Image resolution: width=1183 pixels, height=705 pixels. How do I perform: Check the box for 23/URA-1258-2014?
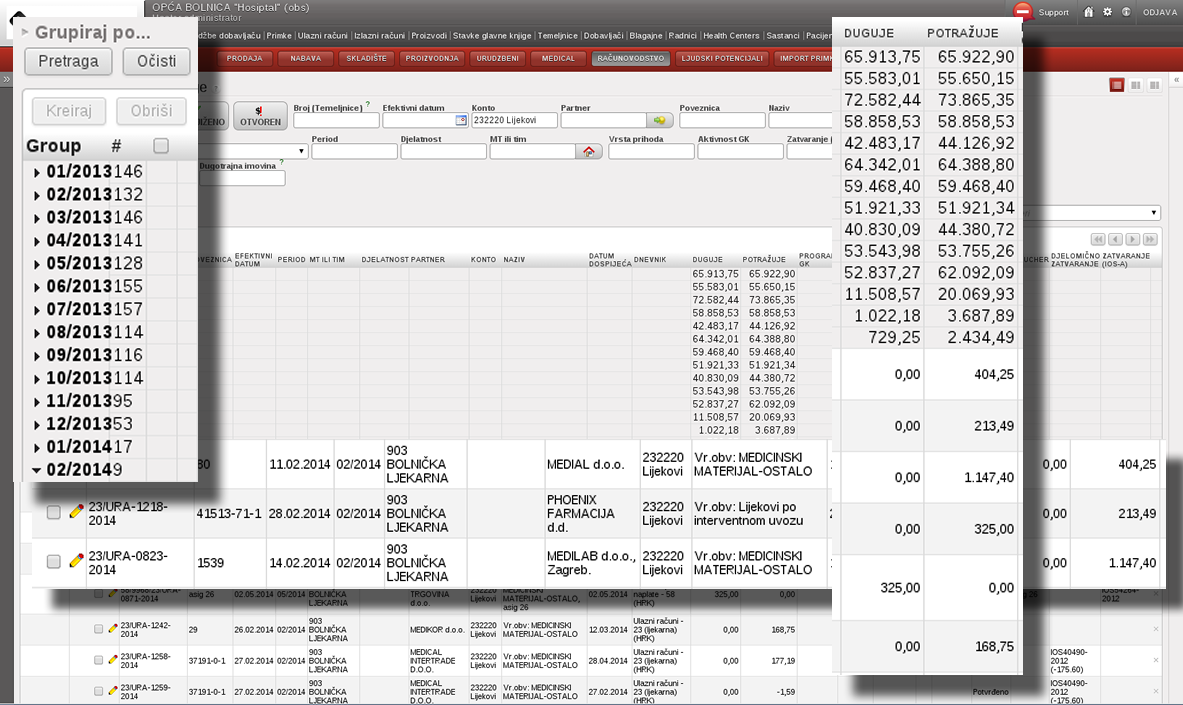coord(98,660)
